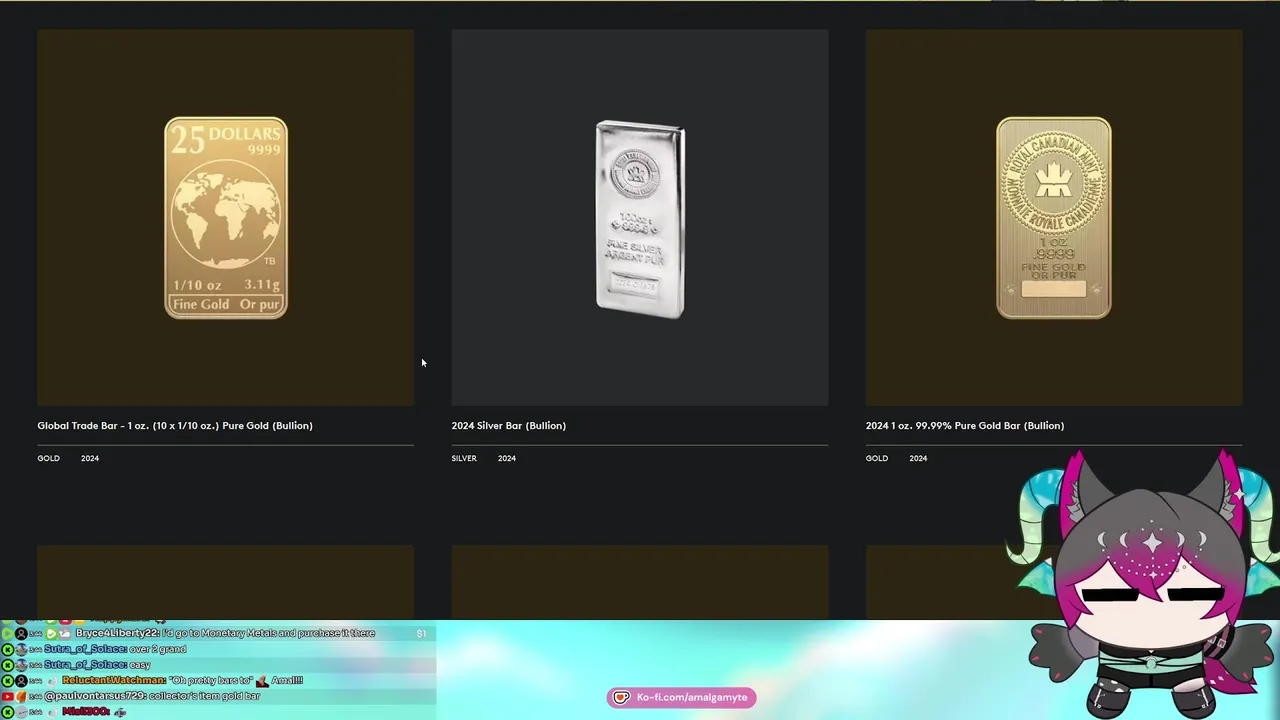Click the Kick icon beside 'over 2 grand' message
The image size is (1280, 720).
tap(7, 650)
